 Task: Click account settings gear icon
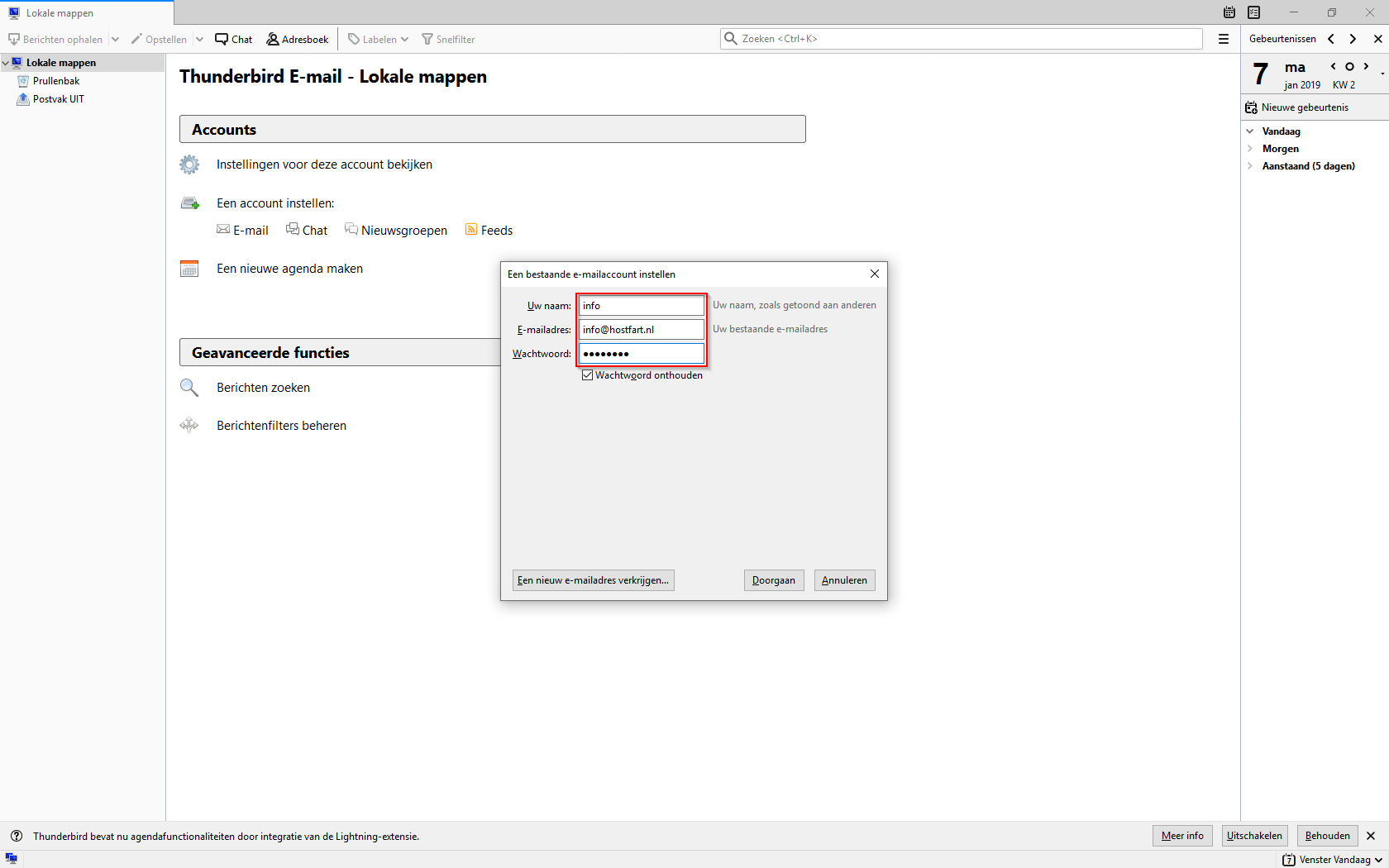pyautogui.click(x=189, y=165)
